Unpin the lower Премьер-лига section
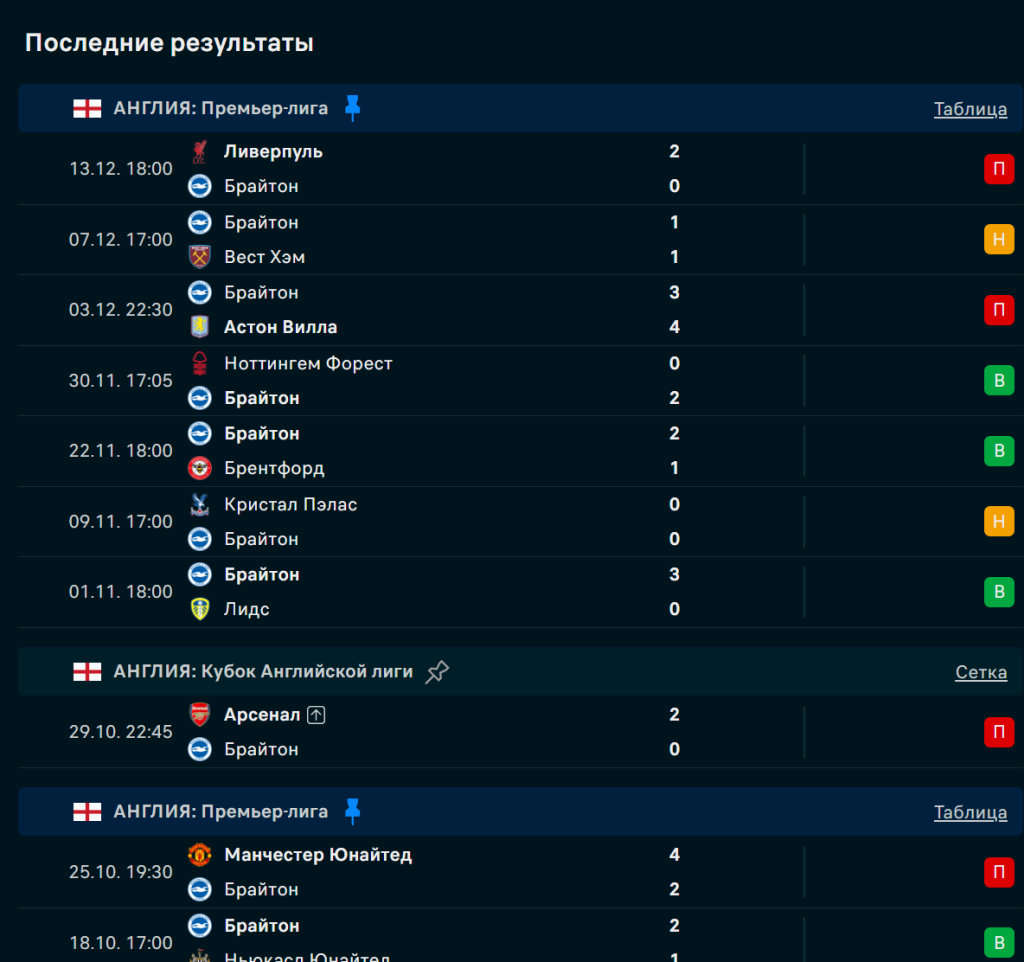This screenshot has width=1024, height=962. point(352,811)
